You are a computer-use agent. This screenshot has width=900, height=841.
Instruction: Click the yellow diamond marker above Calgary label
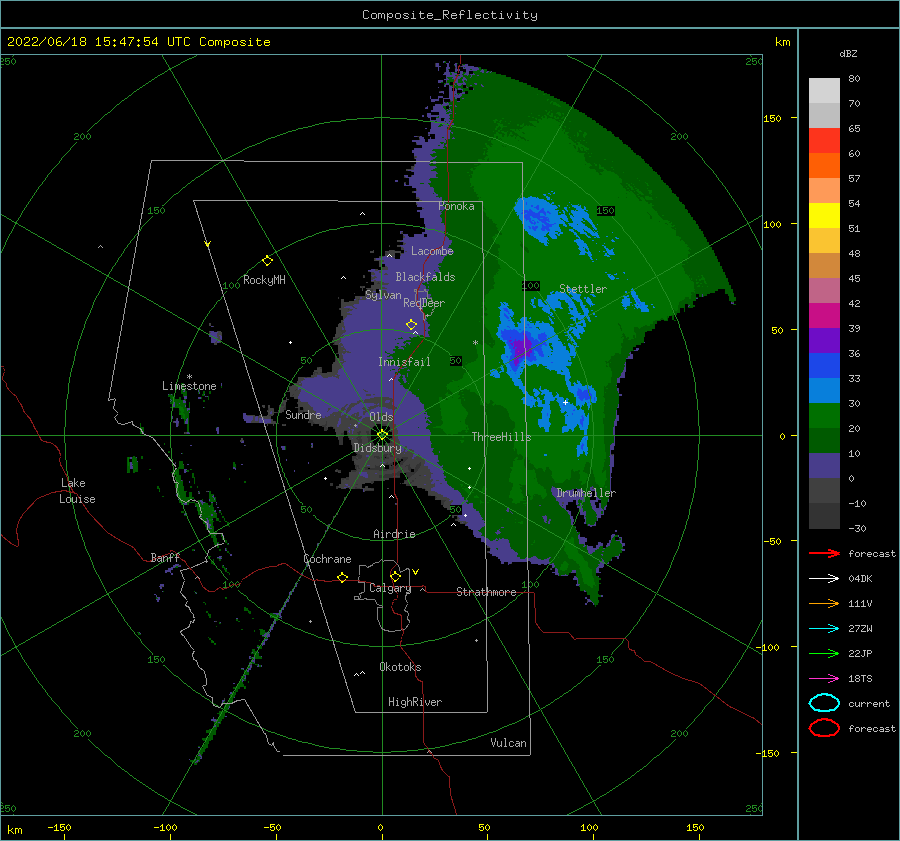(395, 576)
